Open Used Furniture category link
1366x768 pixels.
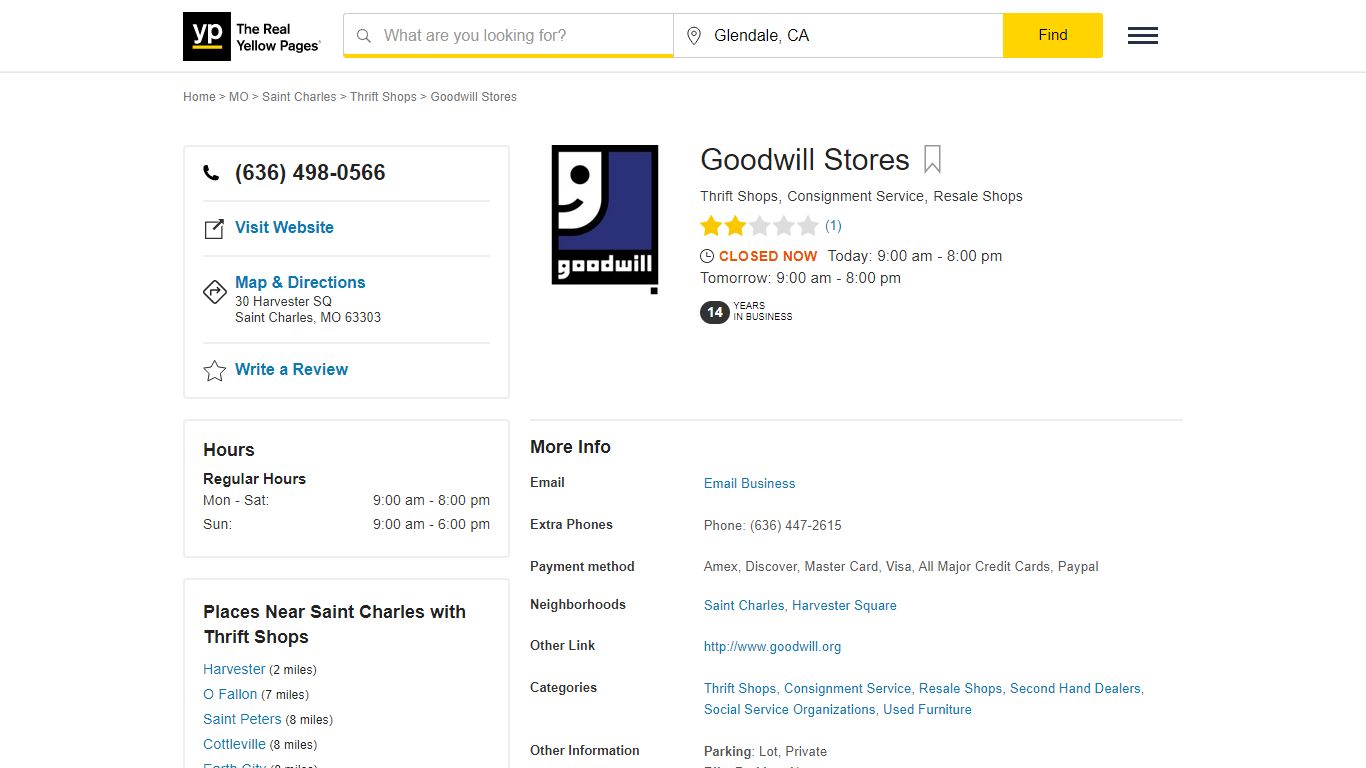coord(927,709)
